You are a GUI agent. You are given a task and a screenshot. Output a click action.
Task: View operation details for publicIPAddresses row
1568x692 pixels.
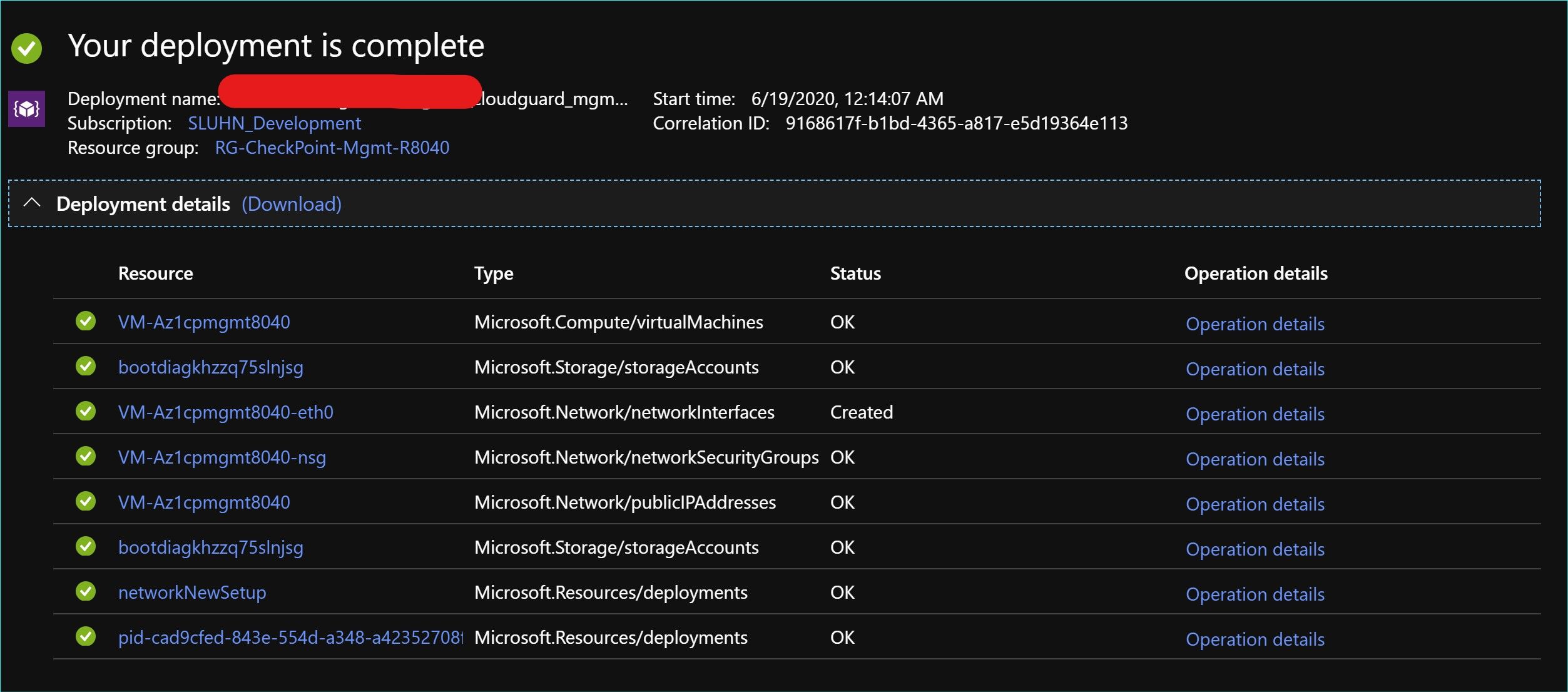(x=1255, y=504)
